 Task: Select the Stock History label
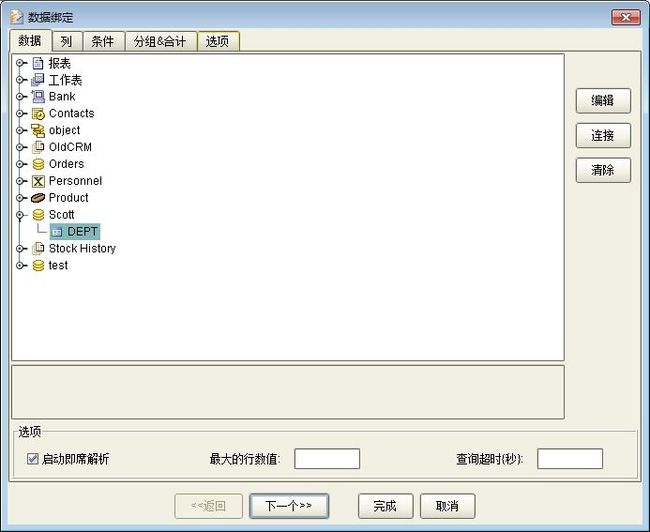click(x=82, y=248)
